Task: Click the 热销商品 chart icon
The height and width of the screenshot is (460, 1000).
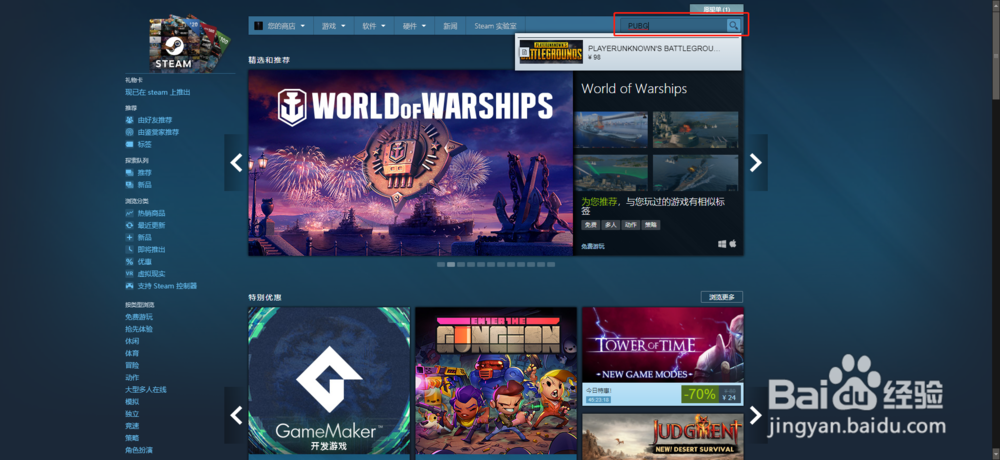Action: pyautogui.click(x=129, y=213)
